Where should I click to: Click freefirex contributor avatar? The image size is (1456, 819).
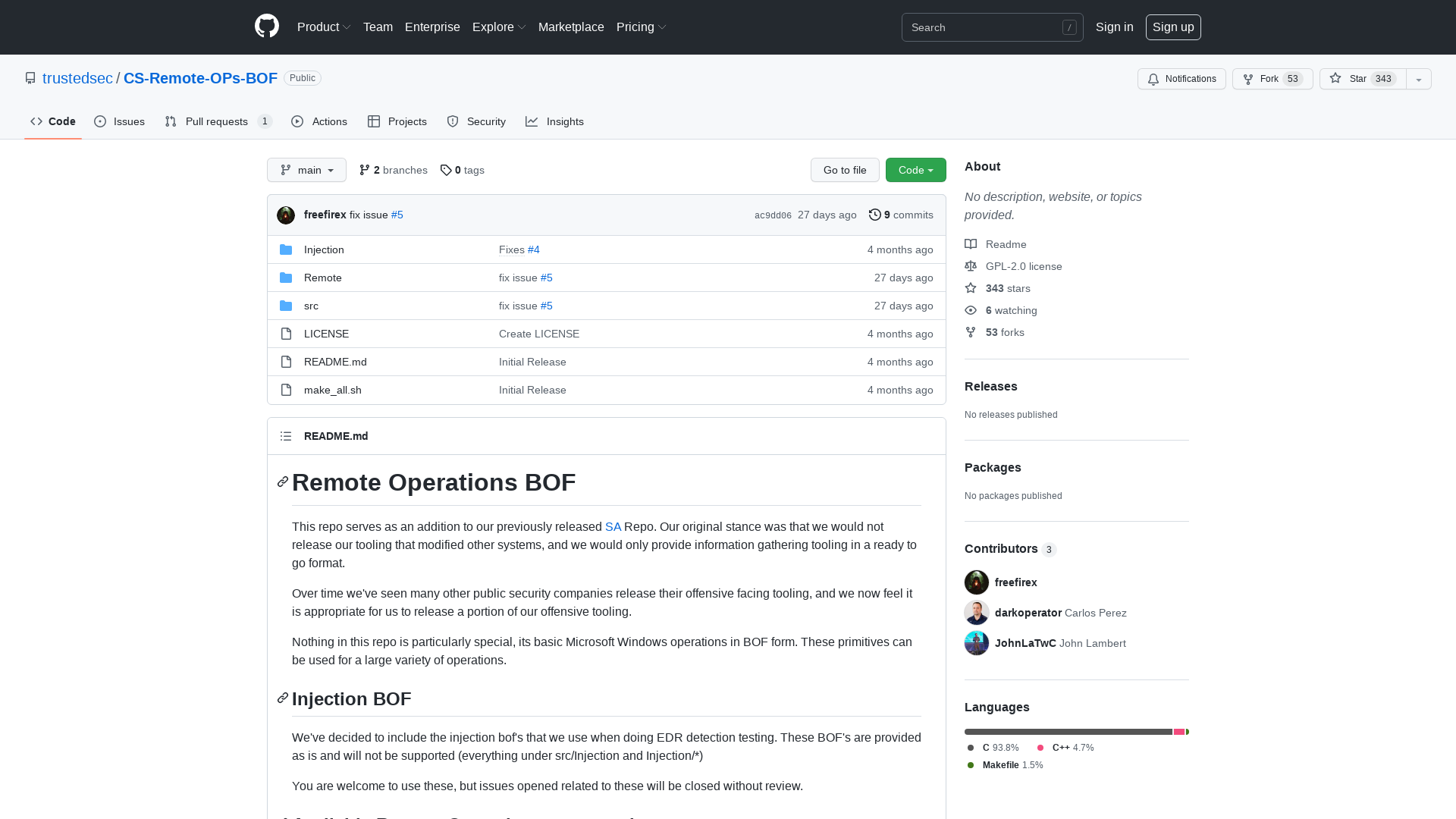pos(977,582)
